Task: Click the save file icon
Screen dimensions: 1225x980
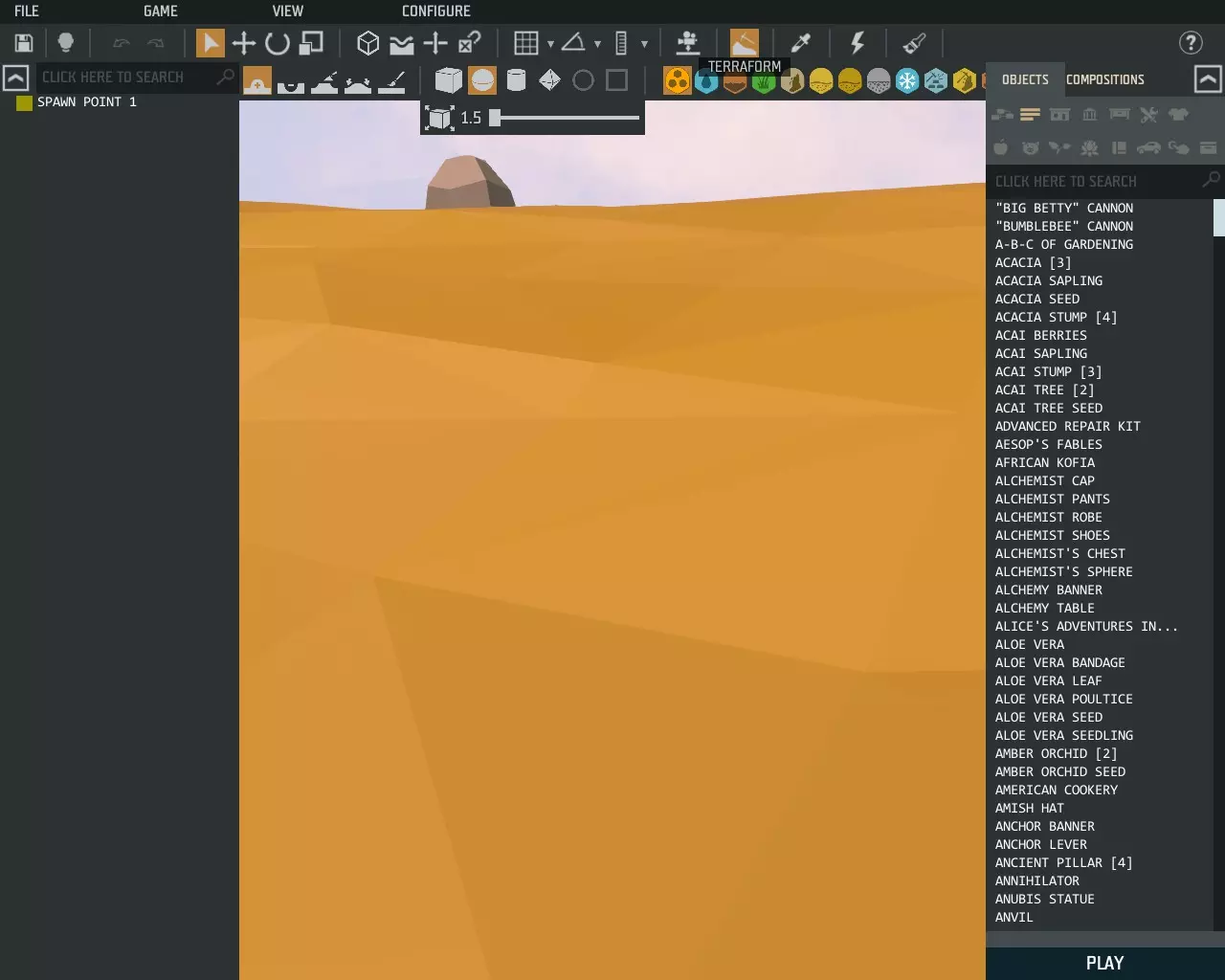Action: point(24,43)
